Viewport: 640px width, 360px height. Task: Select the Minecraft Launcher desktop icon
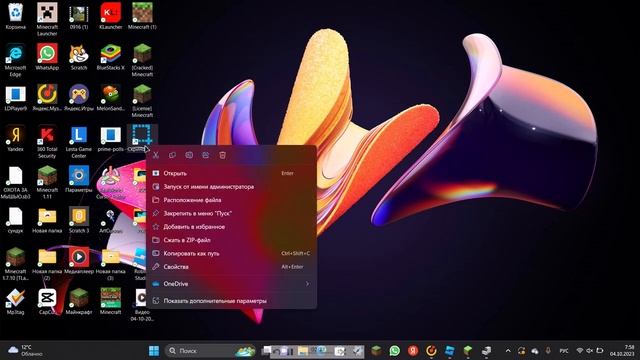coord(47,19)
